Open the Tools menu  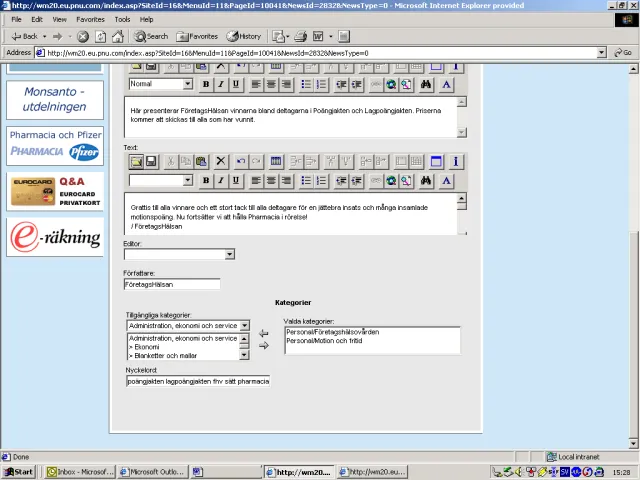click(x=122, y=19)
